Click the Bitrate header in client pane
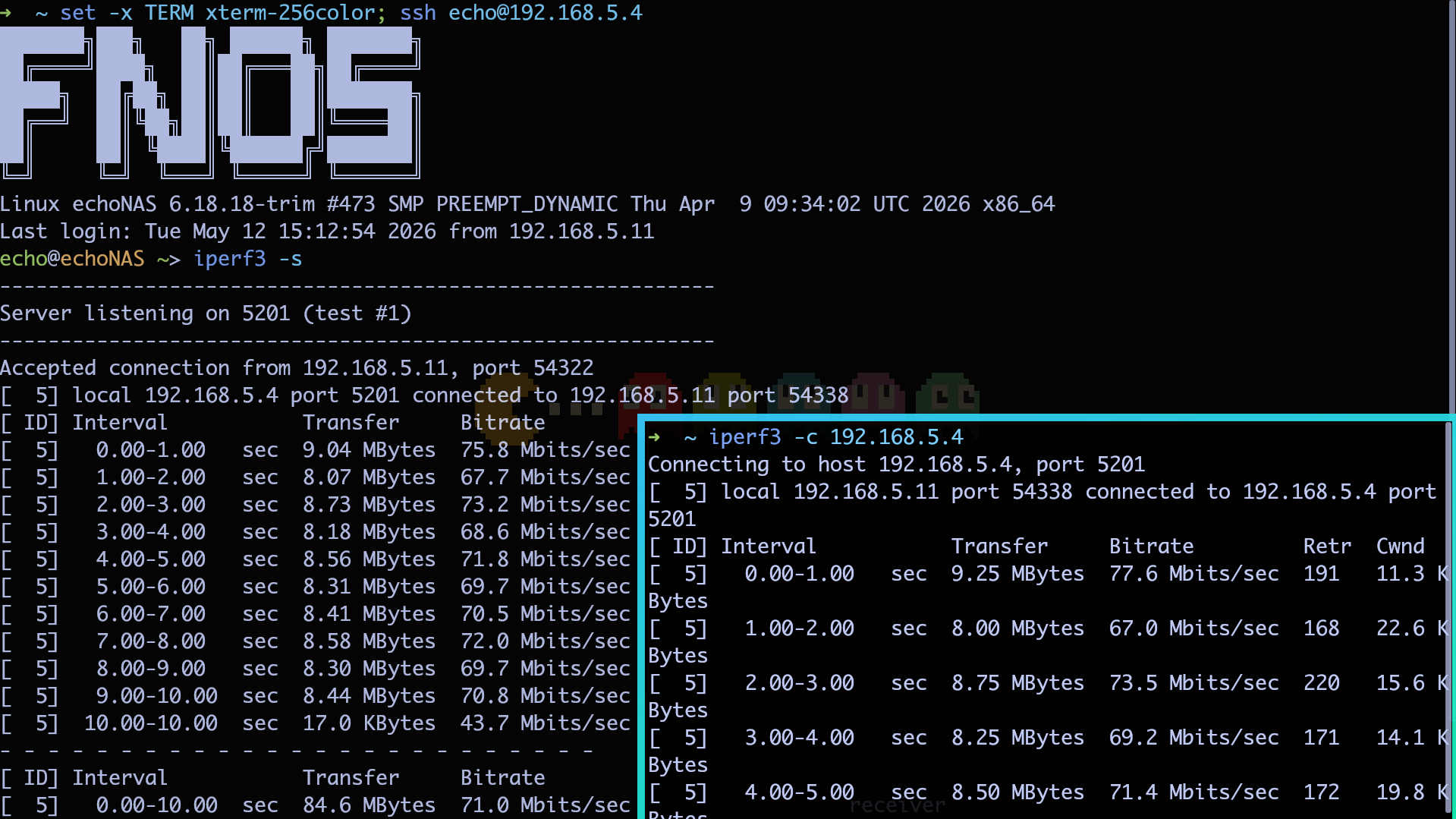1456x819 pixels. coord(1152,547)
